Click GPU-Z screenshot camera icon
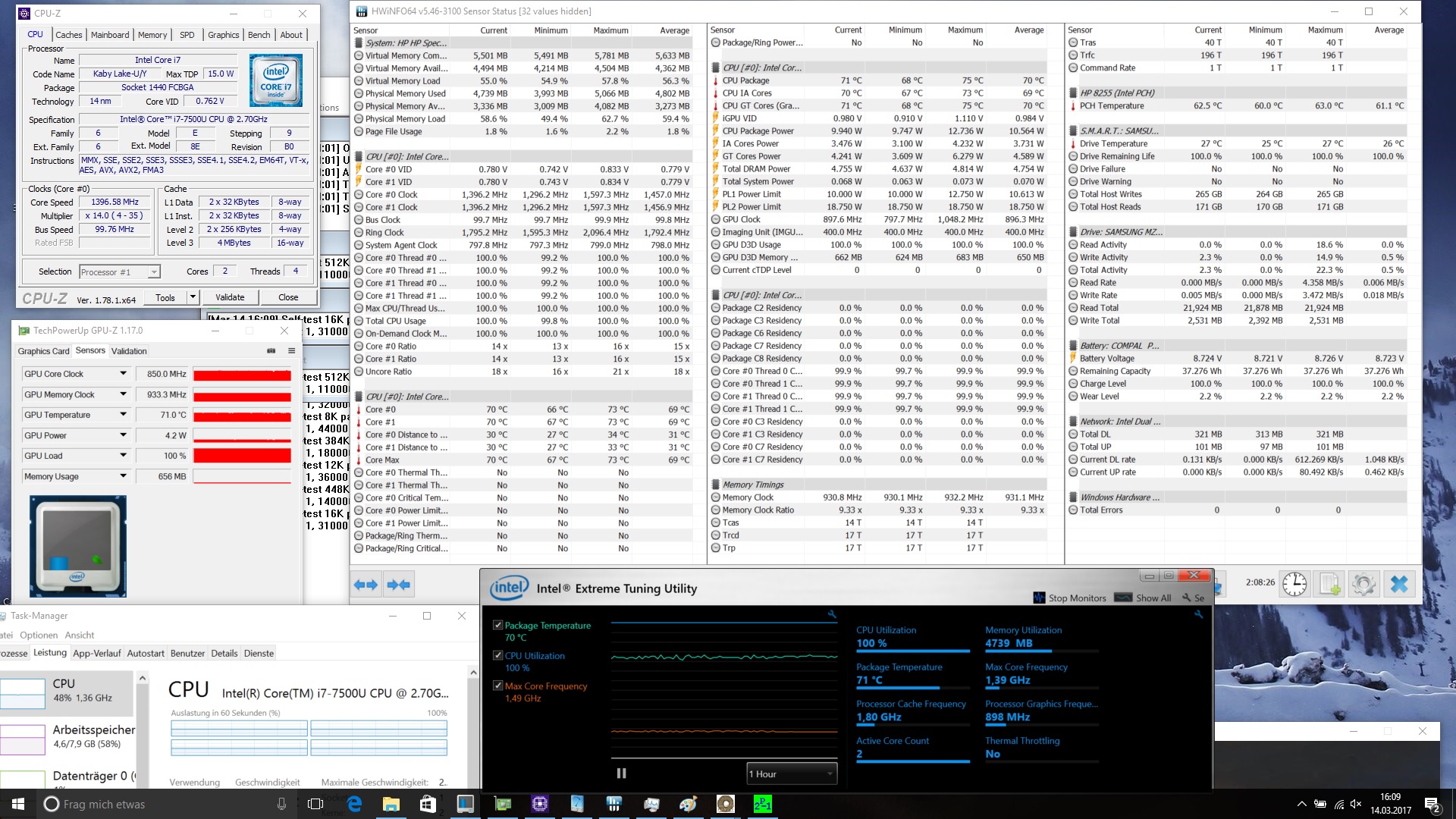 pyautogui.click(x=271, y=351)
